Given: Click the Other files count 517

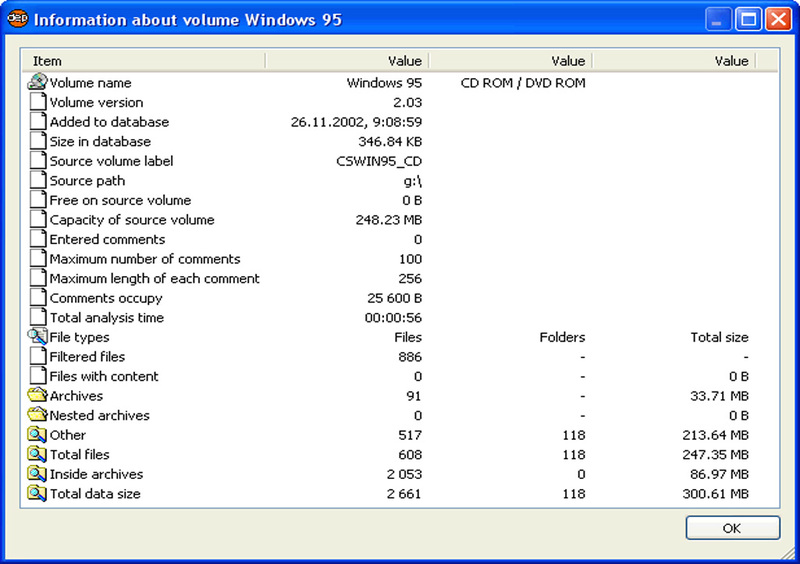Looking at the screenshot, I should pos(410,435).
